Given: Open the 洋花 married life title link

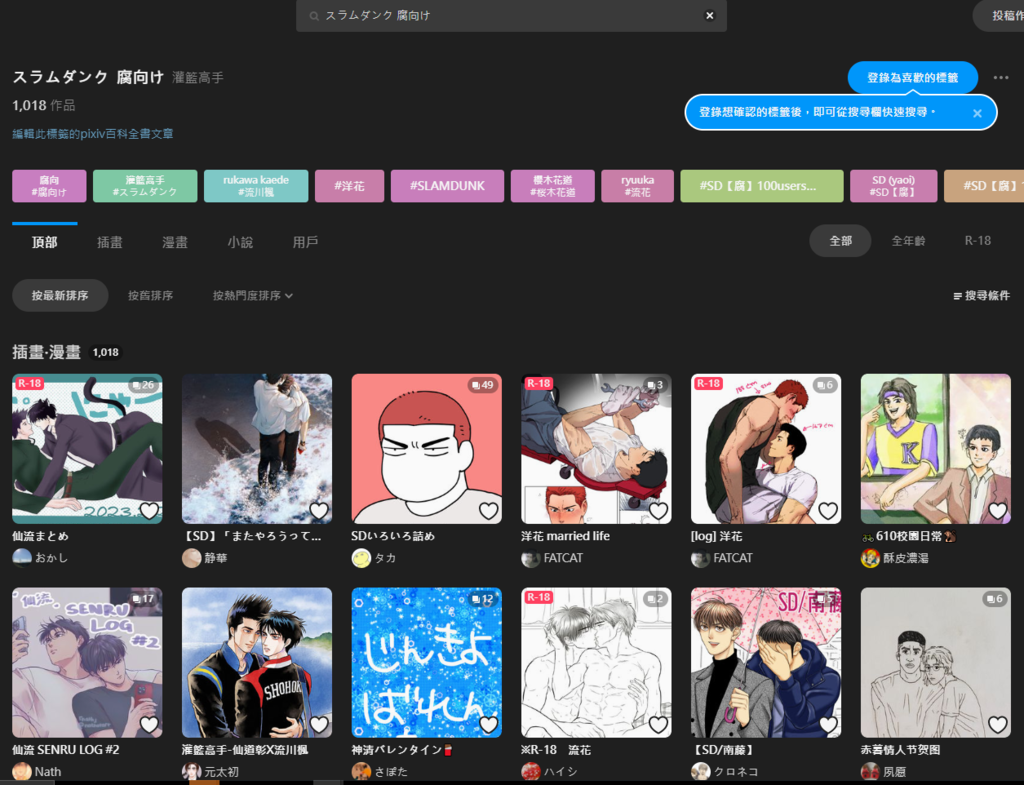Looking at the screenshot, I should click(566, 536).
